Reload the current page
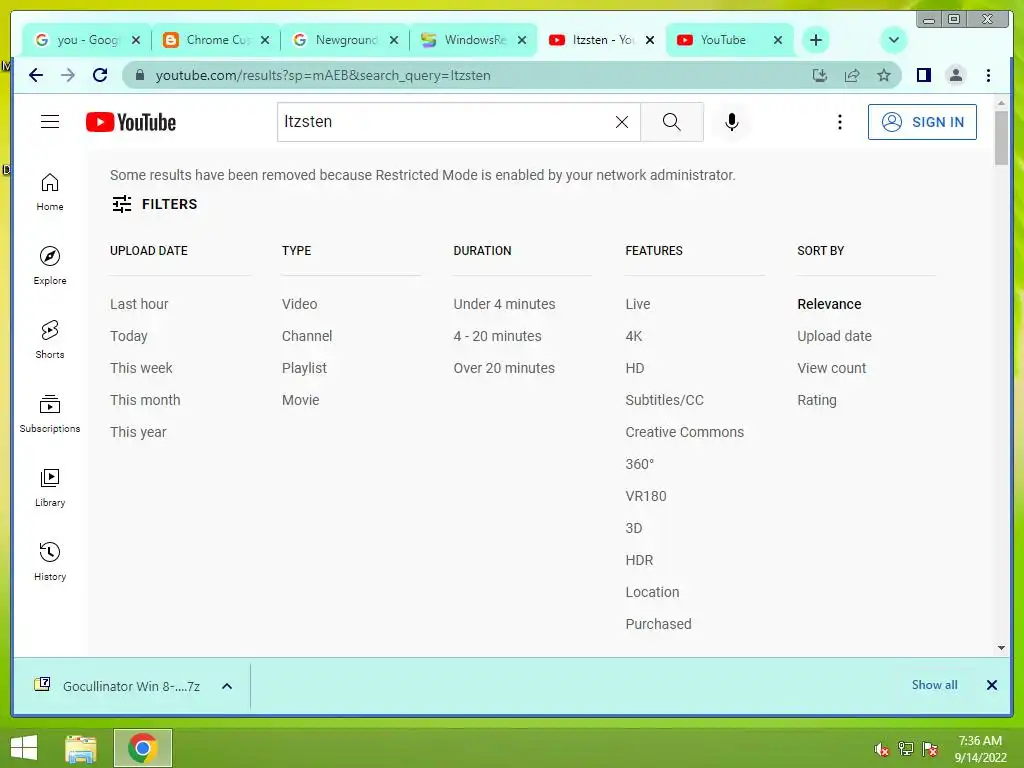 click(100, 75)
